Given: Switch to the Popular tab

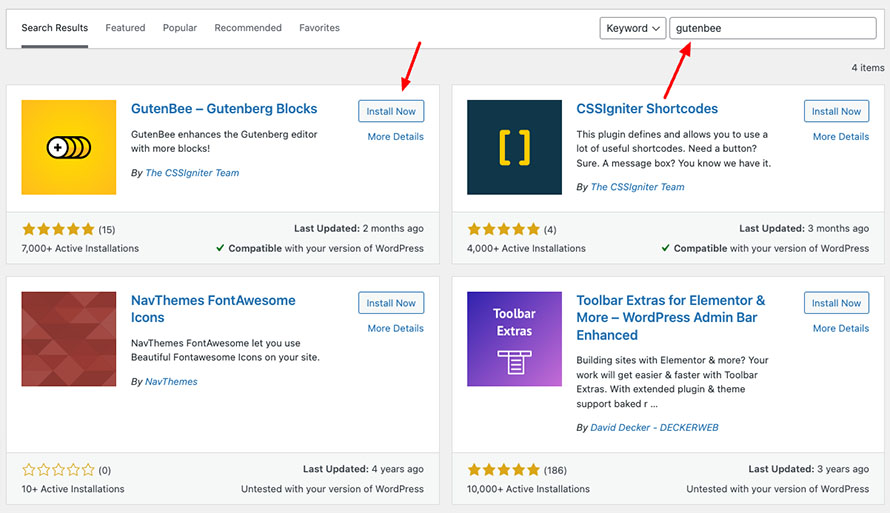Looking at the screenshot, I should (x=180, y=28).
